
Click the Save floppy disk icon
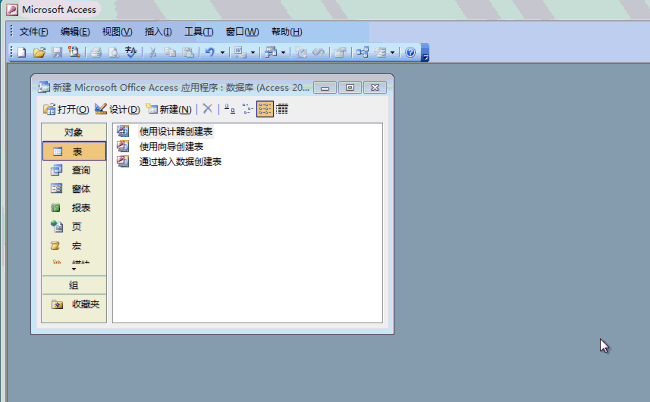coord(57,53)
